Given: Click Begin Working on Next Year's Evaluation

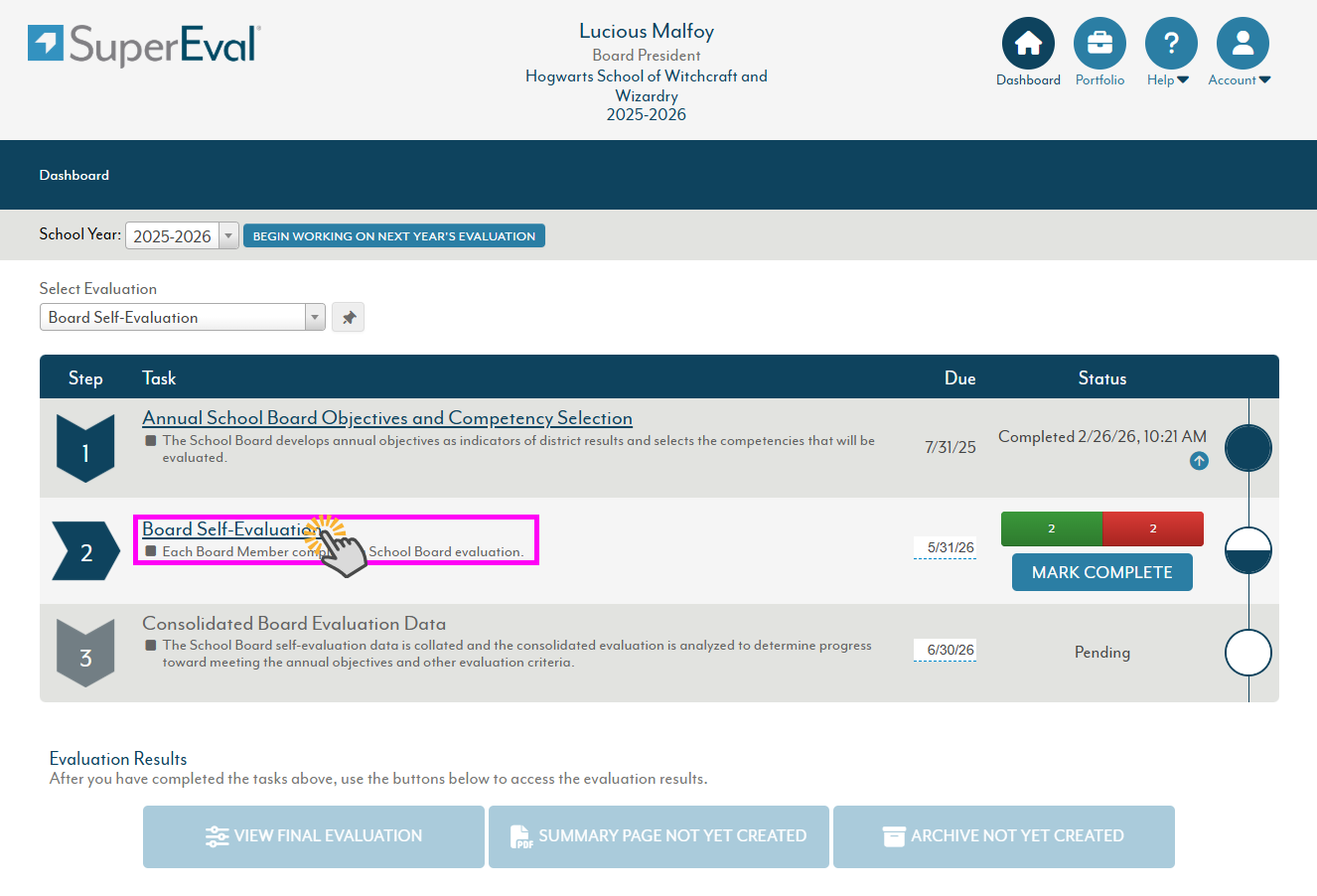Looking at the screenshot, I should [x=394, y=236].
